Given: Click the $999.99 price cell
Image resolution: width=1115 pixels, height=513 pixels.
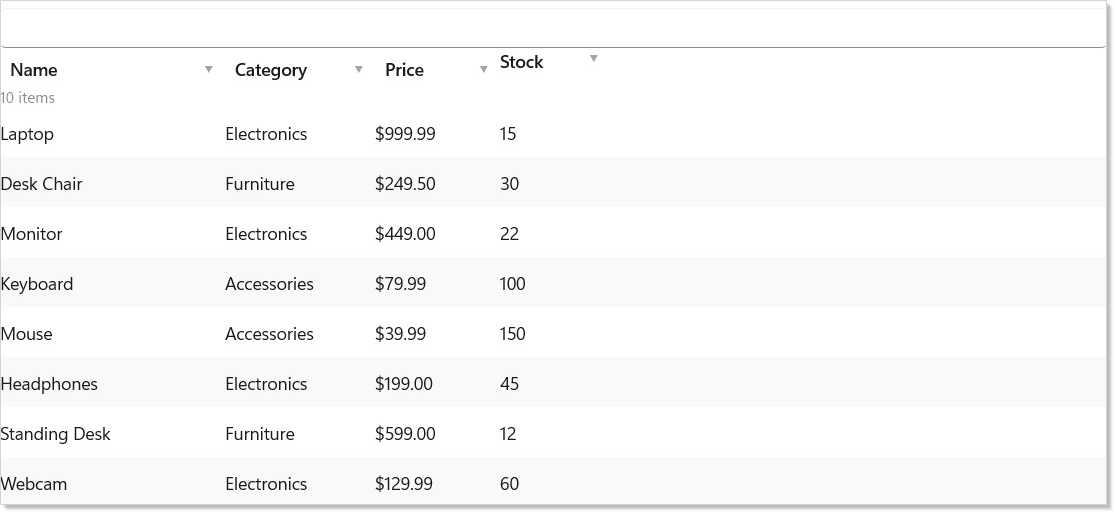Looking at the screenshot, I should [x=405, y=134].
